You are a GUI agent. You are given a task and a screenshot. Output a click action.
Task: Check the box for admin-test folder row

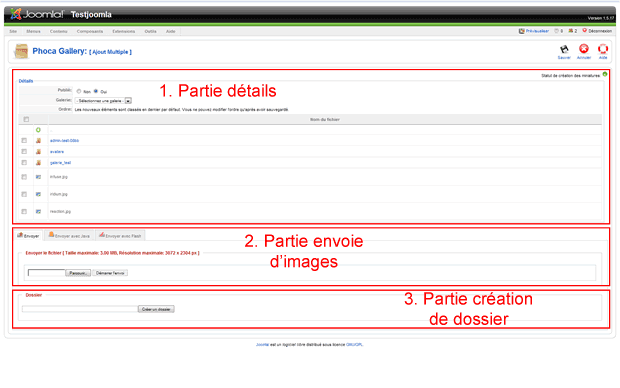(24, 140)
